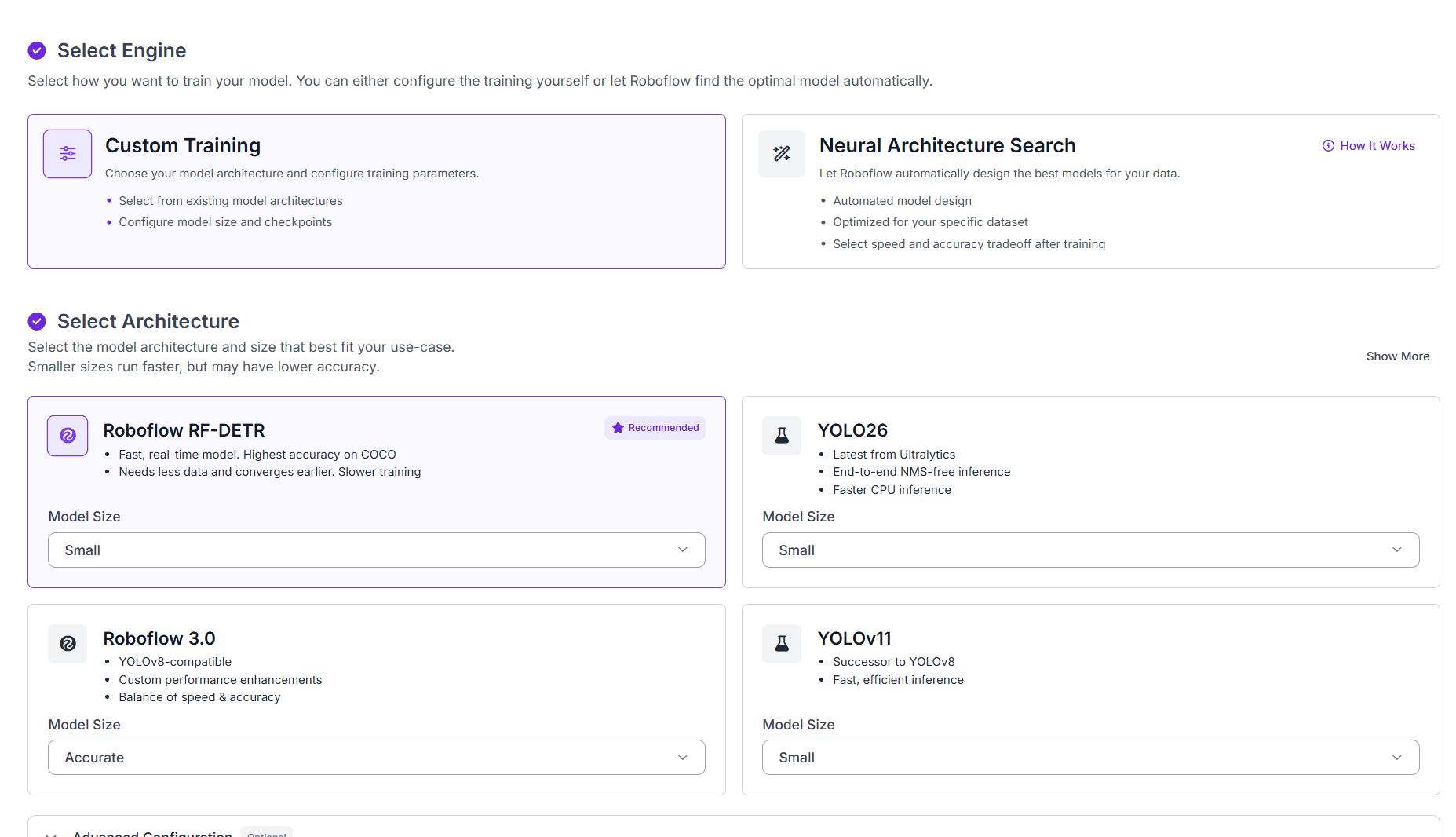Click the Custom Training sliders icon

[x=68, y=154]
